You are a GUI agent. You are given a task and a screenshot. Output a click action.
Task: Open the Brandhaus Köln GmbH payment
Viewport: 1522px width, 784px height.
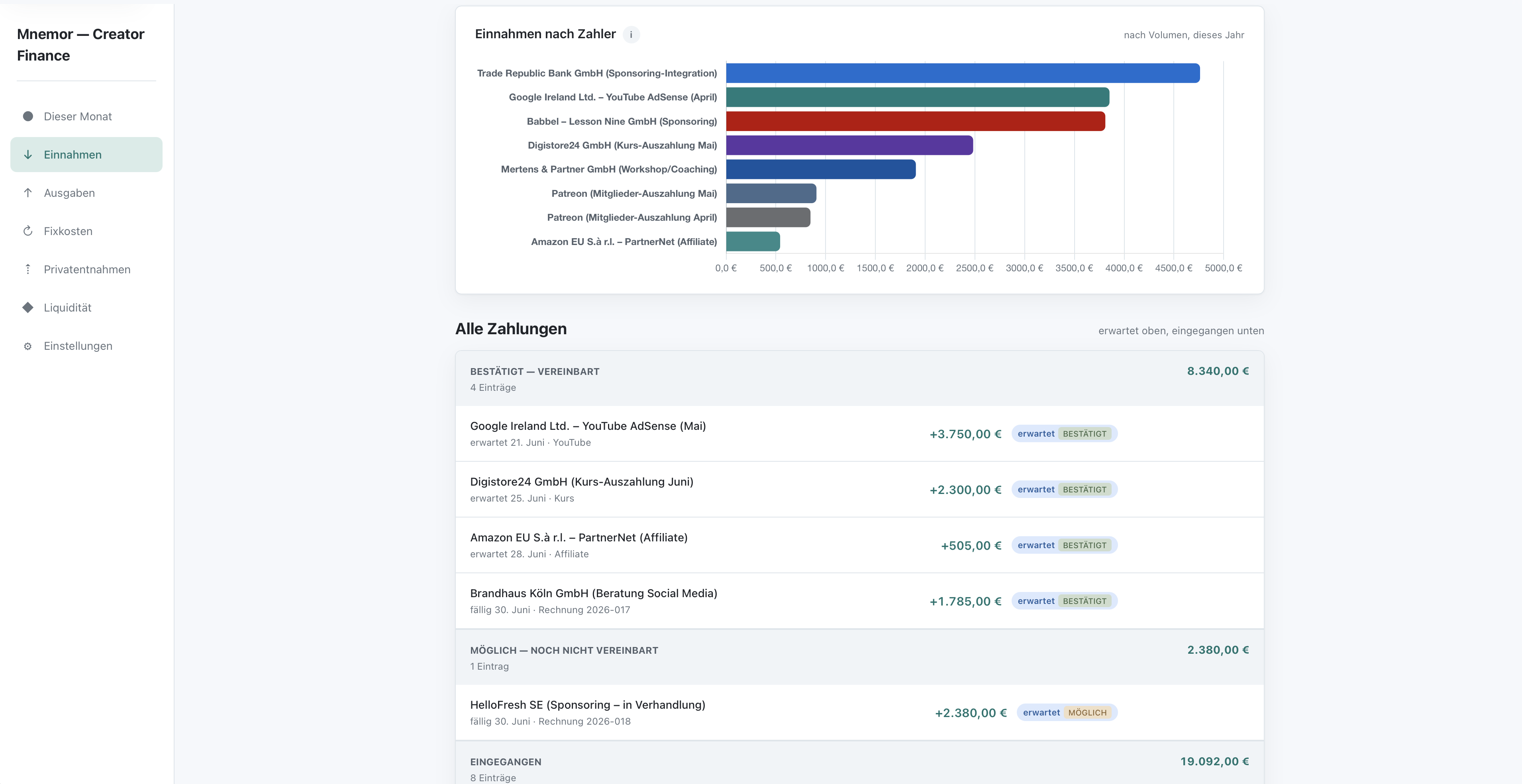[860, 601]
